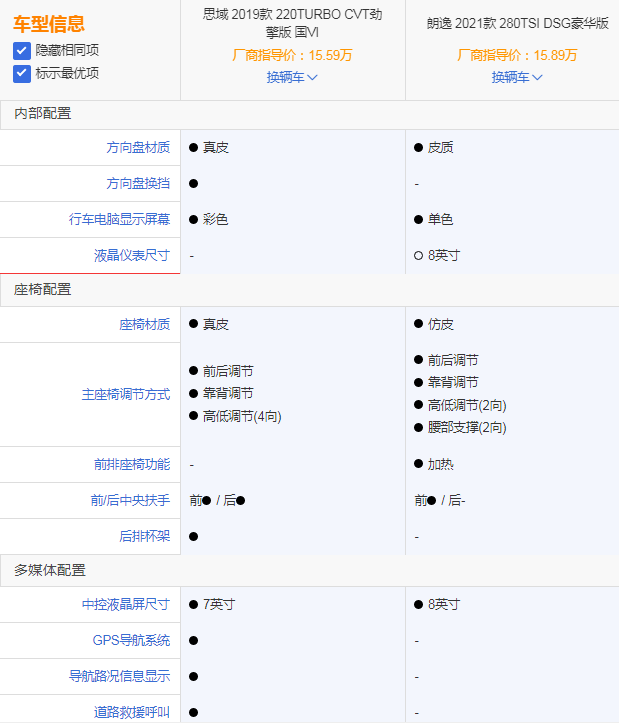The image size is (619, 728).
Task: Click the 思域 2019款 220TURBO model title
Action: tap(292, 23)
